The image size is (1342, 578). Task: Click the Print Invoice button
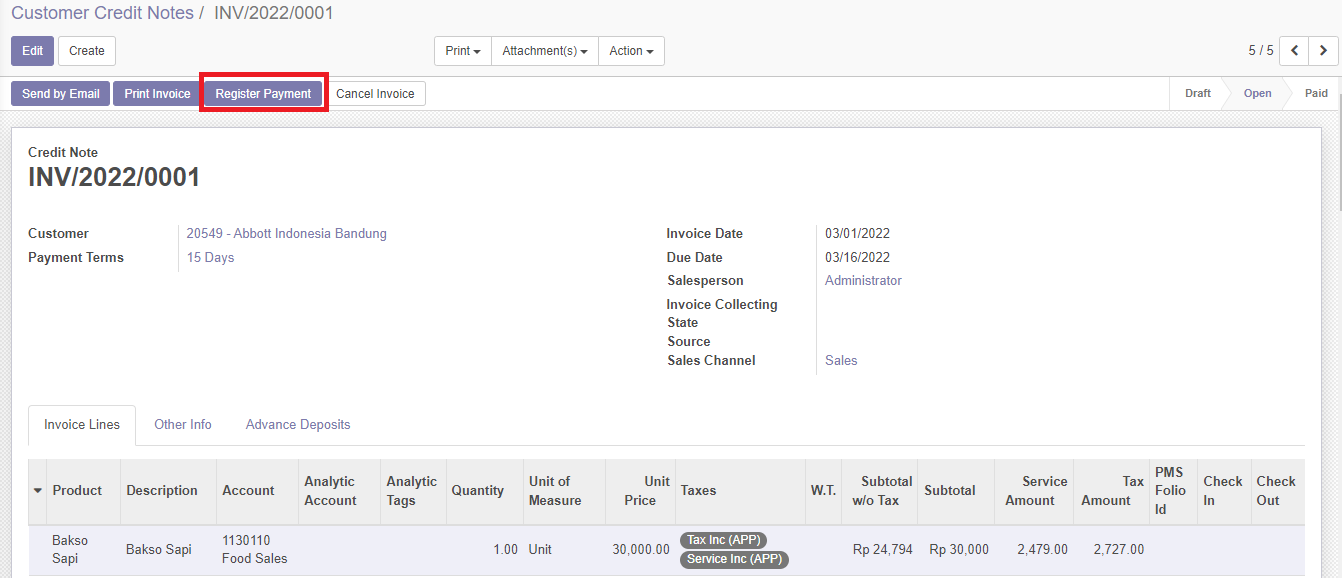(x=157, y=94)
